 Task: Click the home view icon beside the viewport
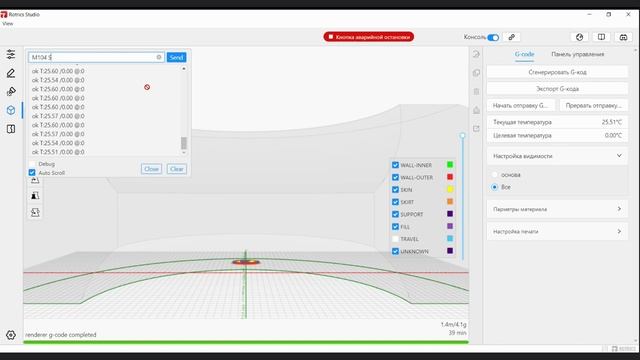[x=476, y=110]
